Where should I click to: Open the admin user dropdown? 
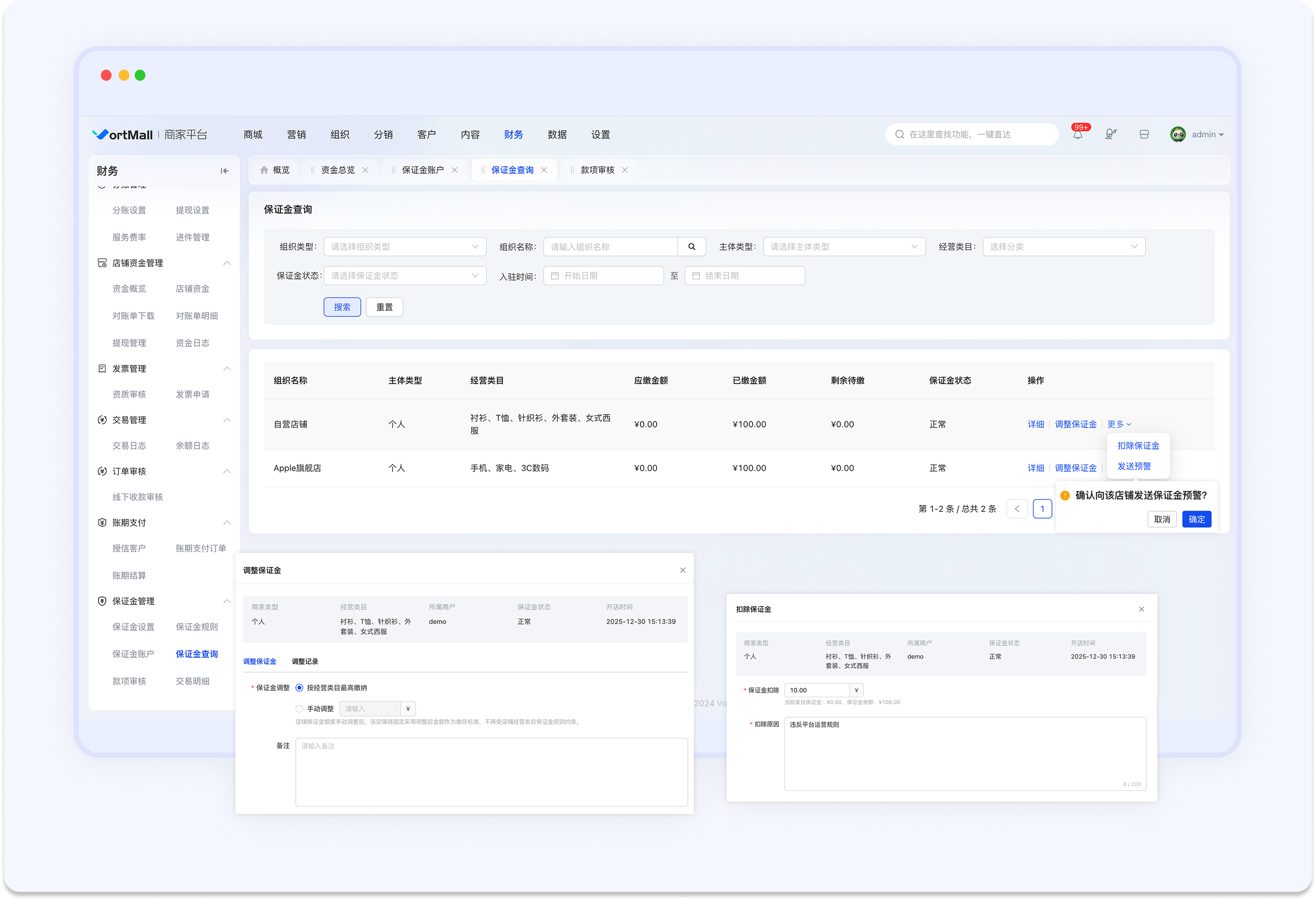pos(1208,134)
